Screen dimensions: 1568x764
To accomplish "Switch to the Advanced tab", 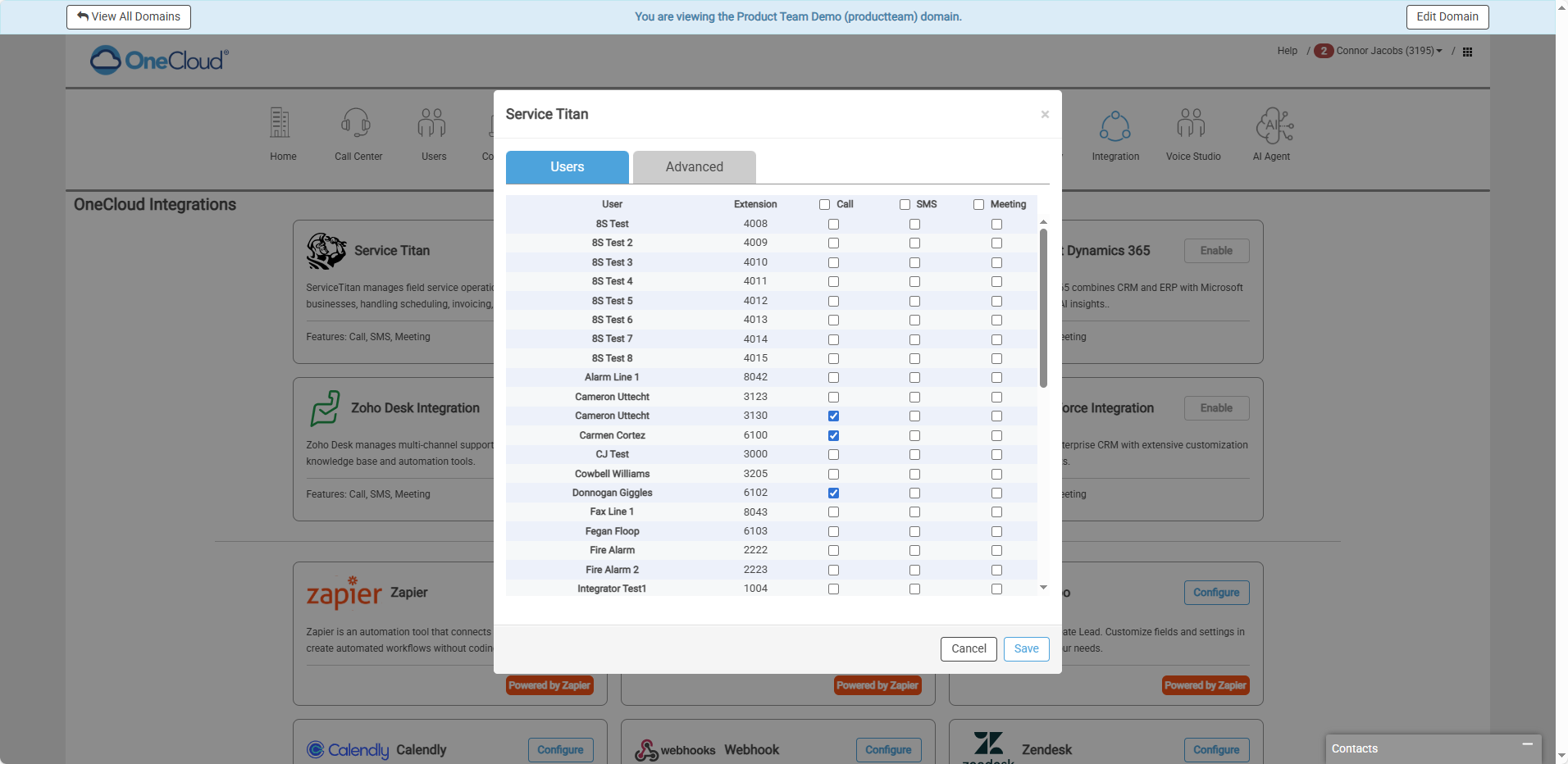I will (x=694, y=167).
